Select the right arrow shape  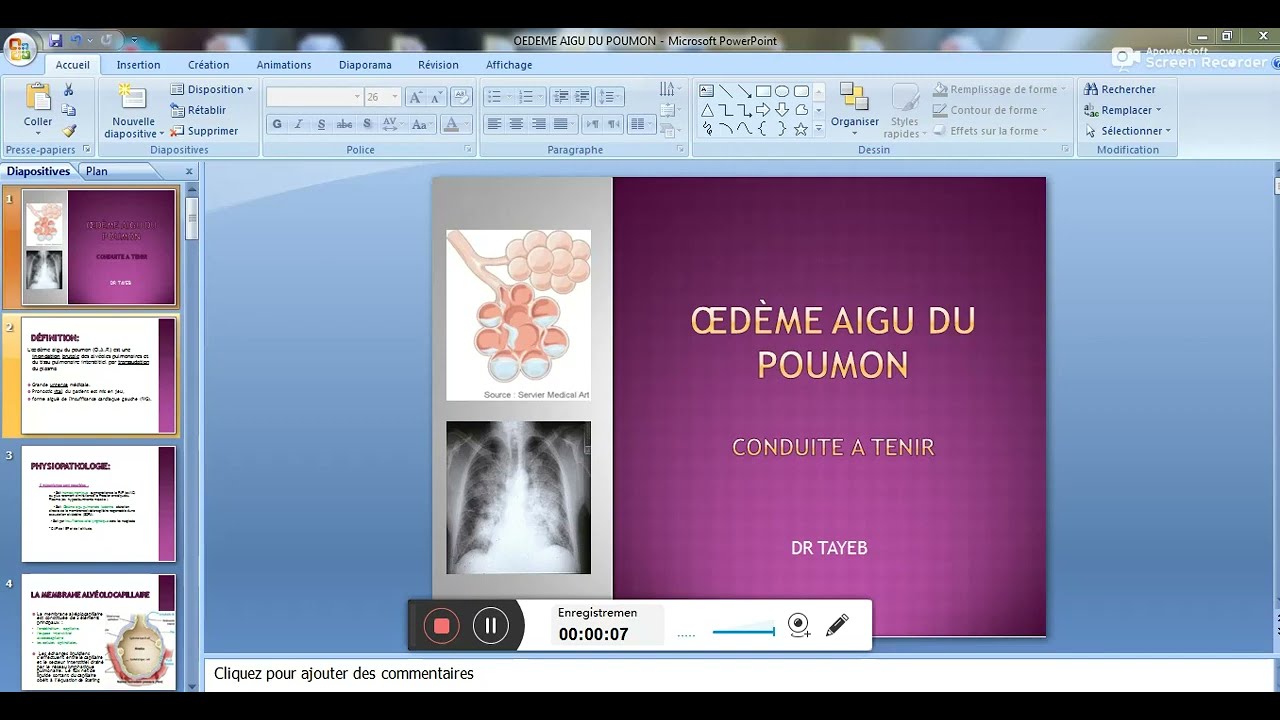[763, 110]
